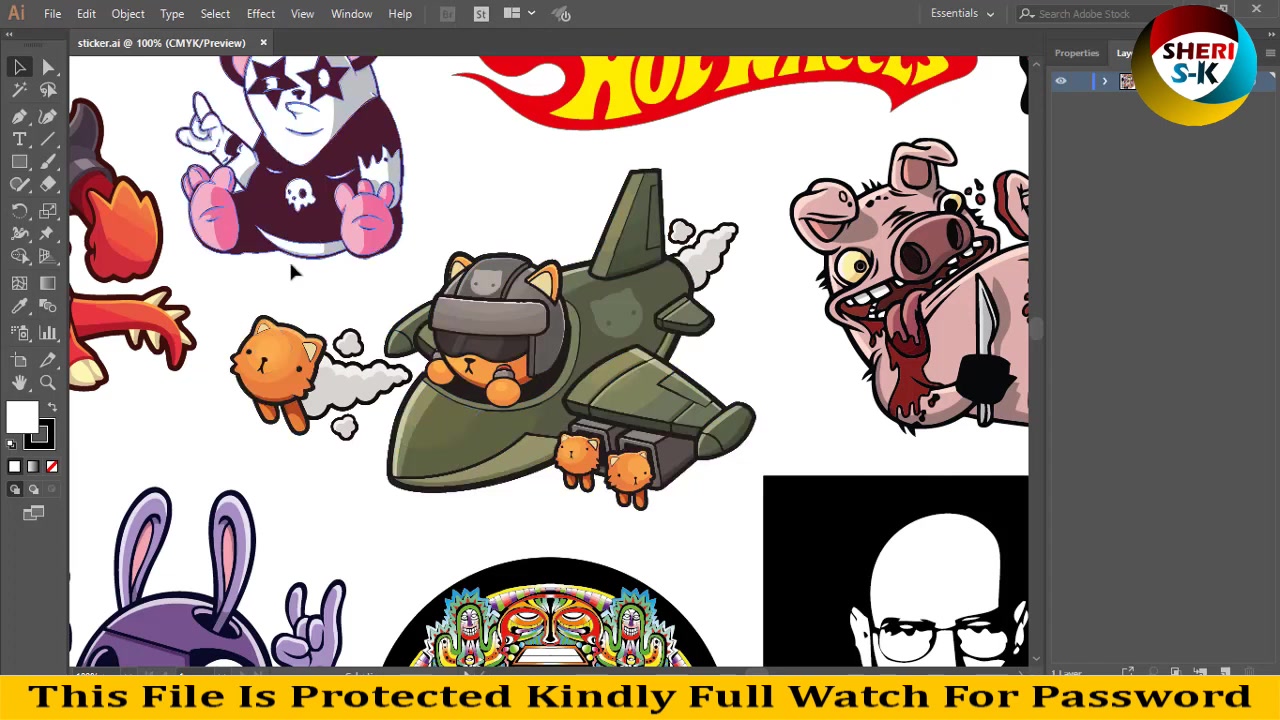Screen dimensions: 1280x720
Task: Expand Arrange Documents dropdown arrow
Action: click(x=531, y=14)
